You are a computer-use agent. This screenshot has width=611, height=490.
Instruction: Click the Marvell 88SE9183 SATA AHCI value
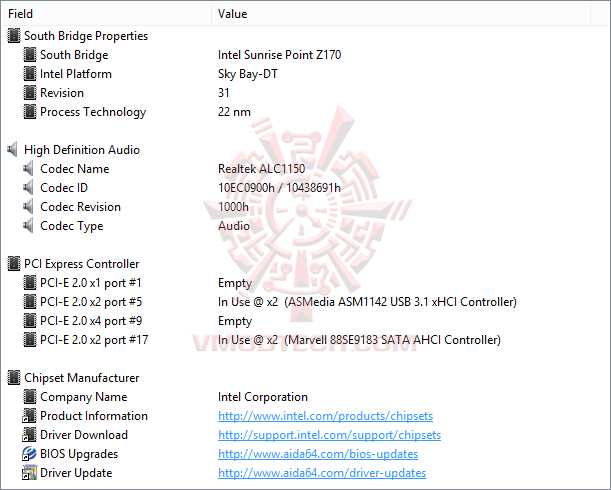click(x=359, y=340)
